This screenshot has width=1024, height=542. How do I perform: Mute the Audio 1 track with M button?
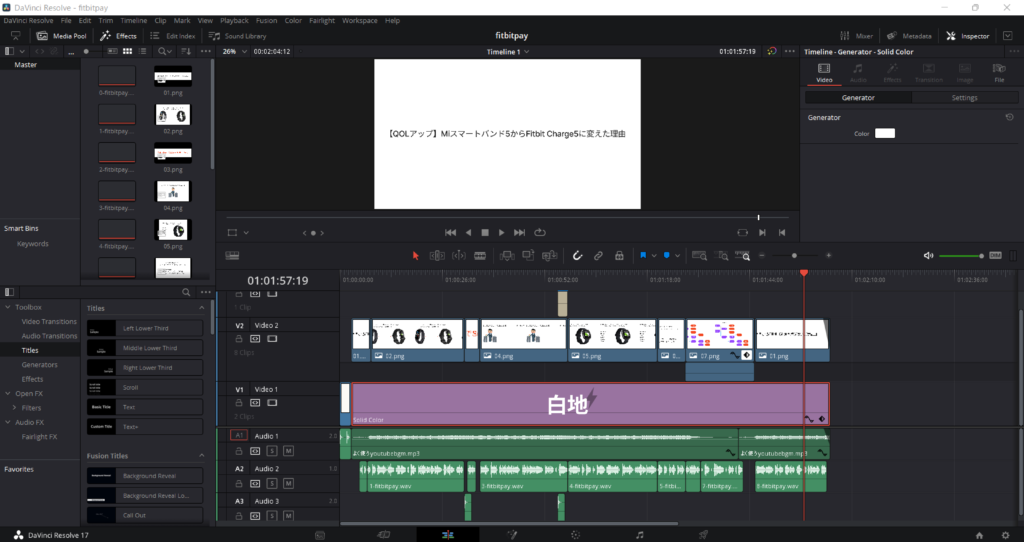tap(288, 451)
